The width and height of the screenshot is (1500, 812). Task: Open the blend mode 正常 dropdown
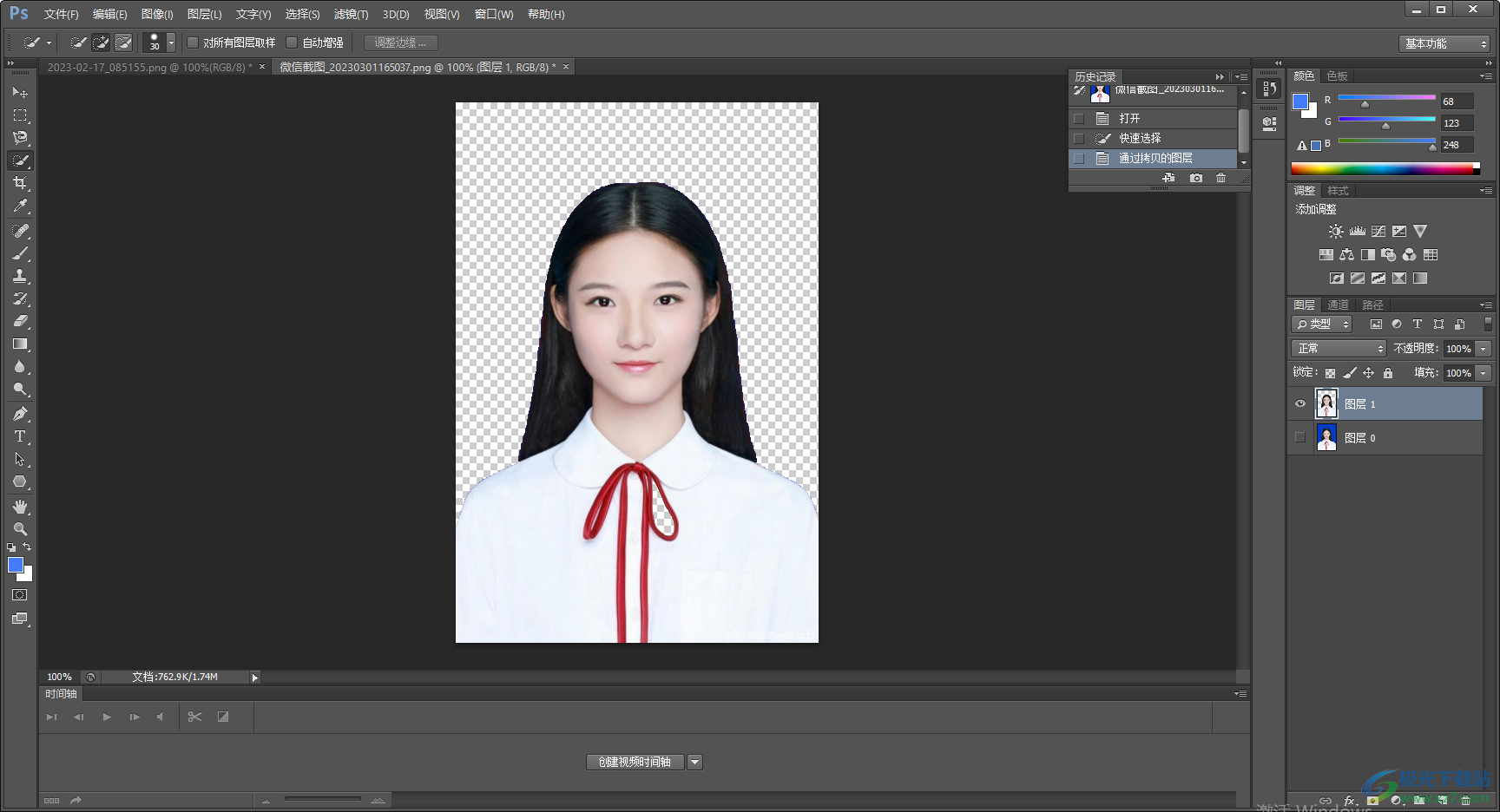click(x=1339, y=348)
